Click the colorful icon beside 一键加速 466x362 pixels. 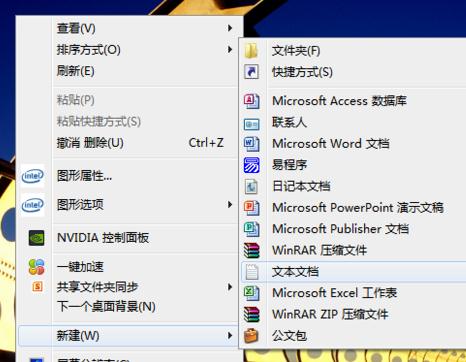36,267
